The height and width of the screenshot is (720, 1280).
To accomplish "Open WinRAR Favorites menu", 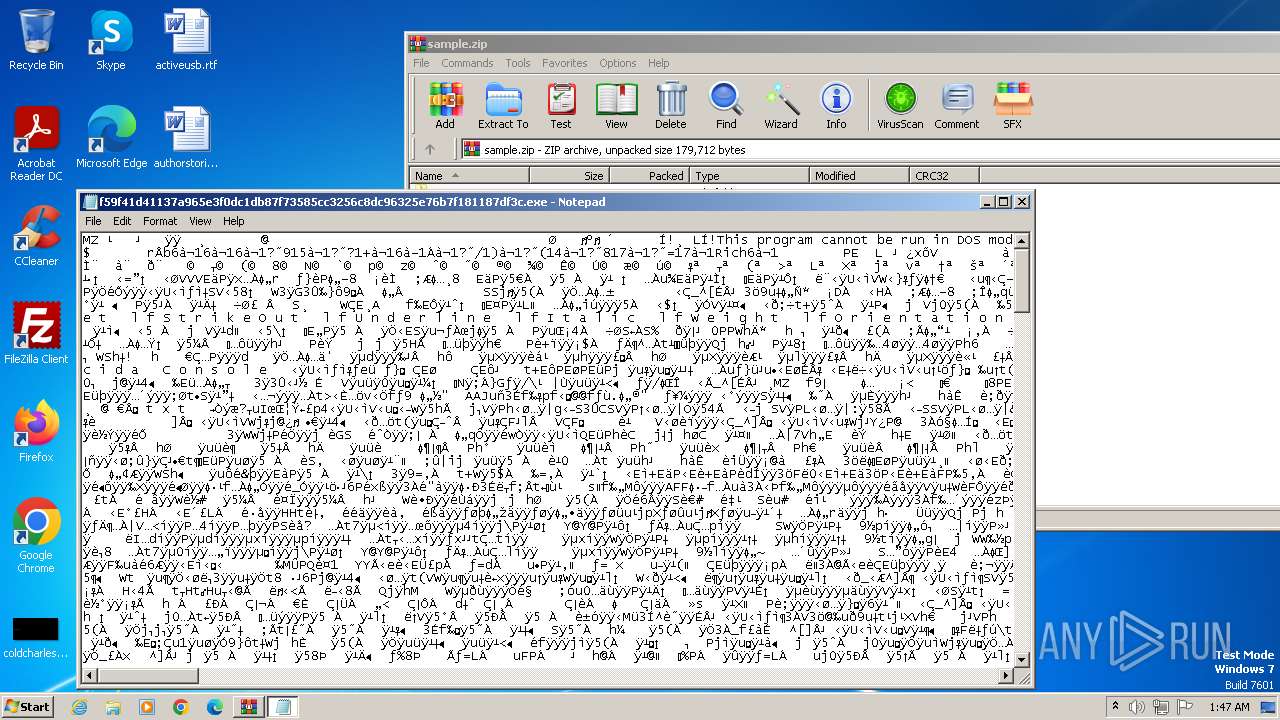I will tap(565, 63).
